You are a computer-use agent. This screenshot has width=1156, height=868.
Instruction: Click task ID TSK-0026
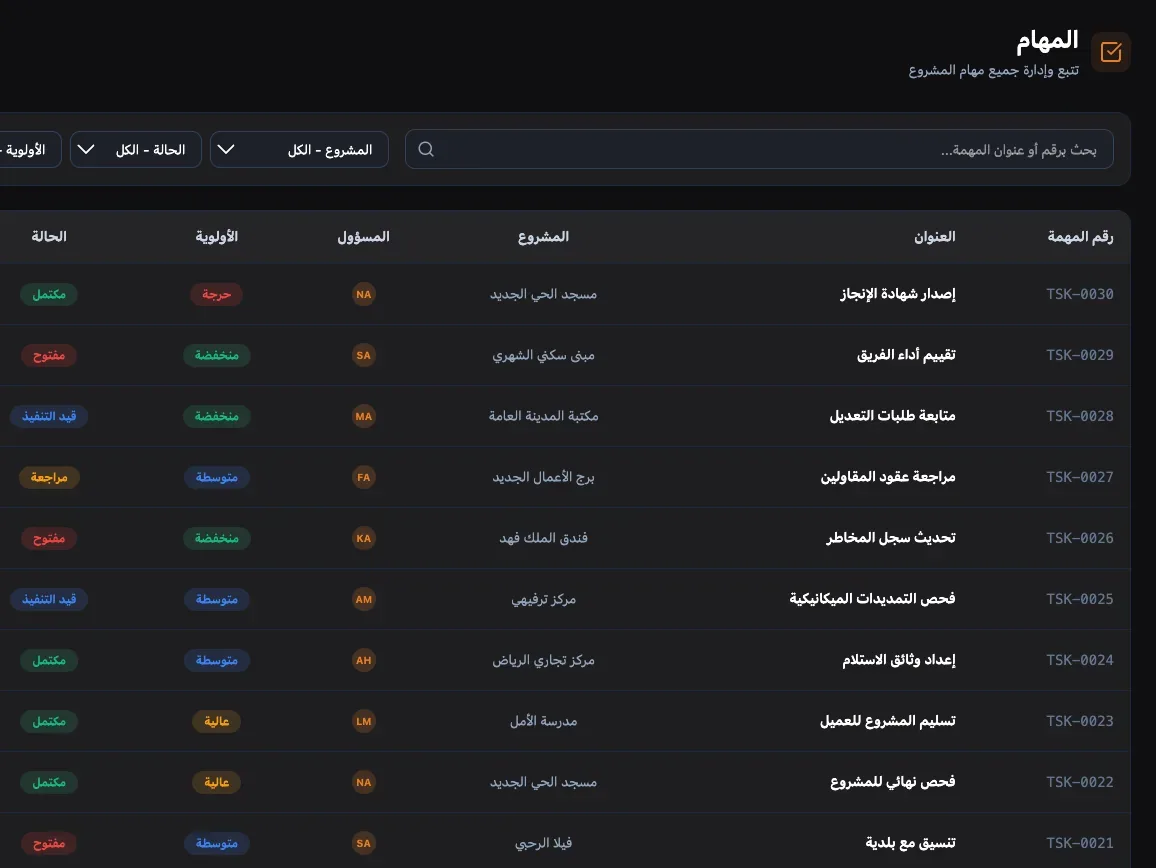[x=1079, y=538]
